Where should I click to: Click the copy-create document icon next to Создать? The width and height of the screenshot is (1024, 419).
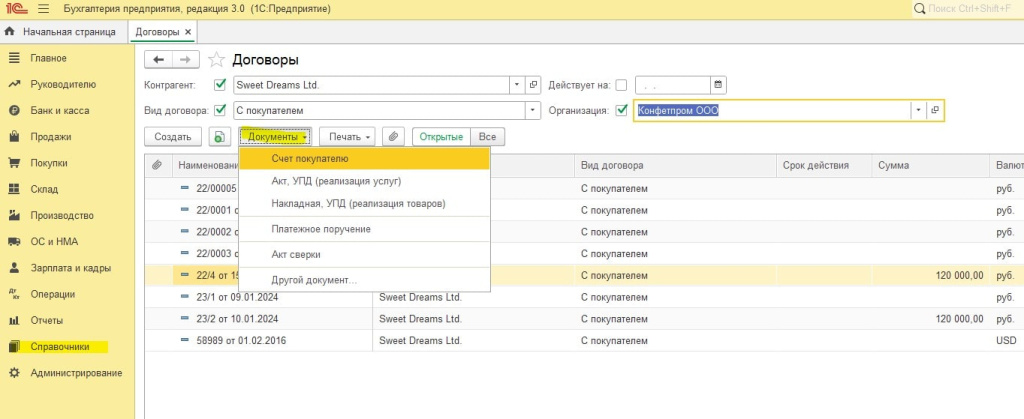click(x=219, y=136)
